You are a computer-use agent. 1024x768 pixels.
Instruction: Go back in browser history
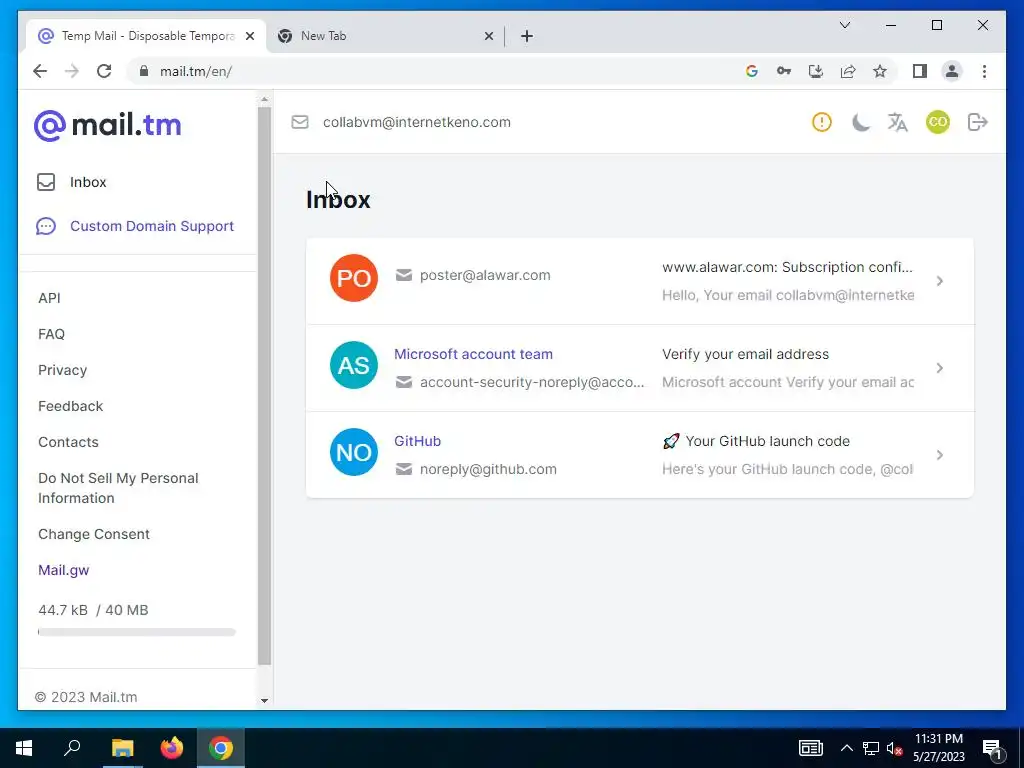(x=40, y=71)
